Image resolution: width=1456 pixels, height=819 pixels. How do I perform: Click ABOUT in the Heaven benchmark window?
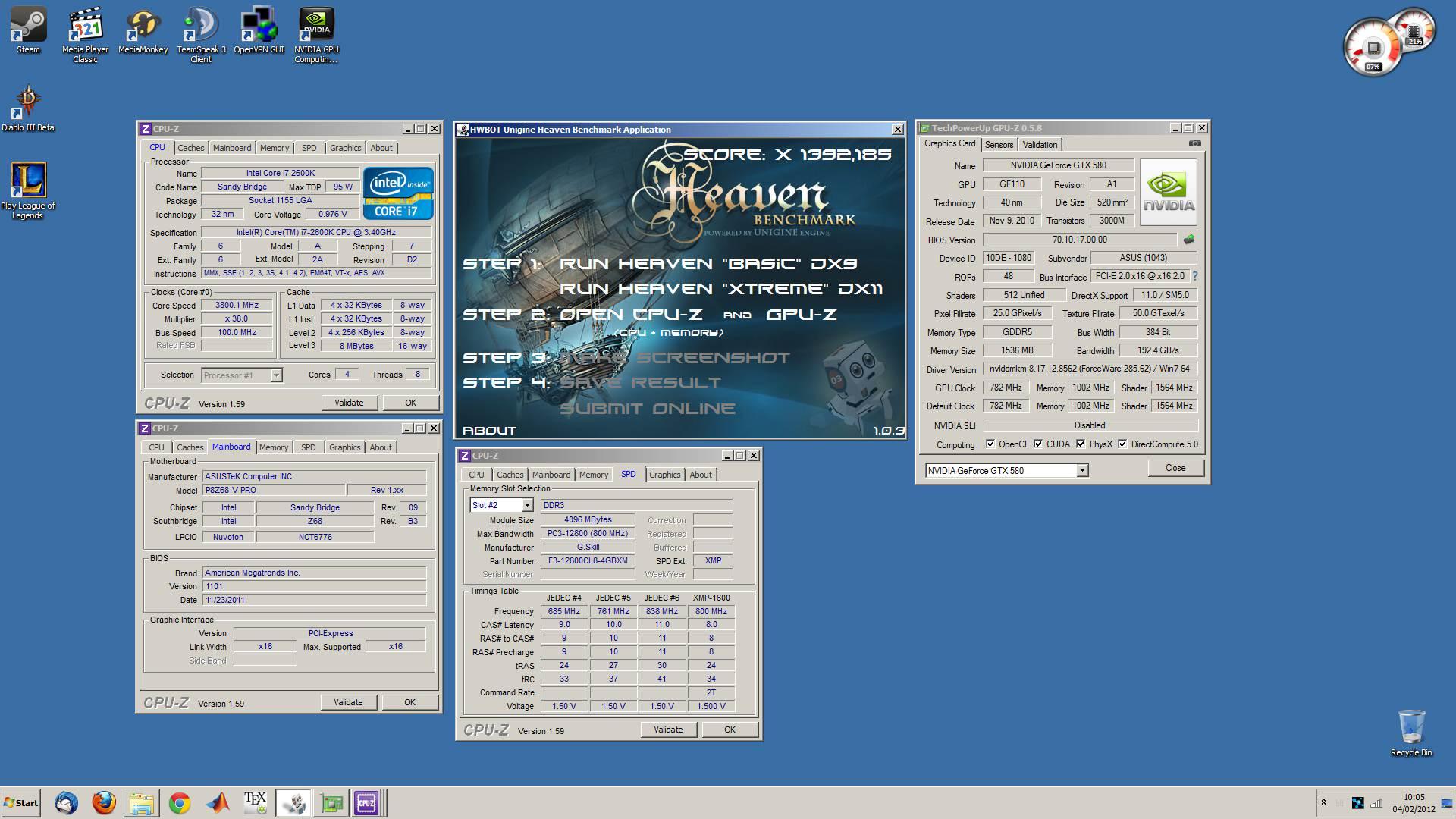[x=489, y=430]
